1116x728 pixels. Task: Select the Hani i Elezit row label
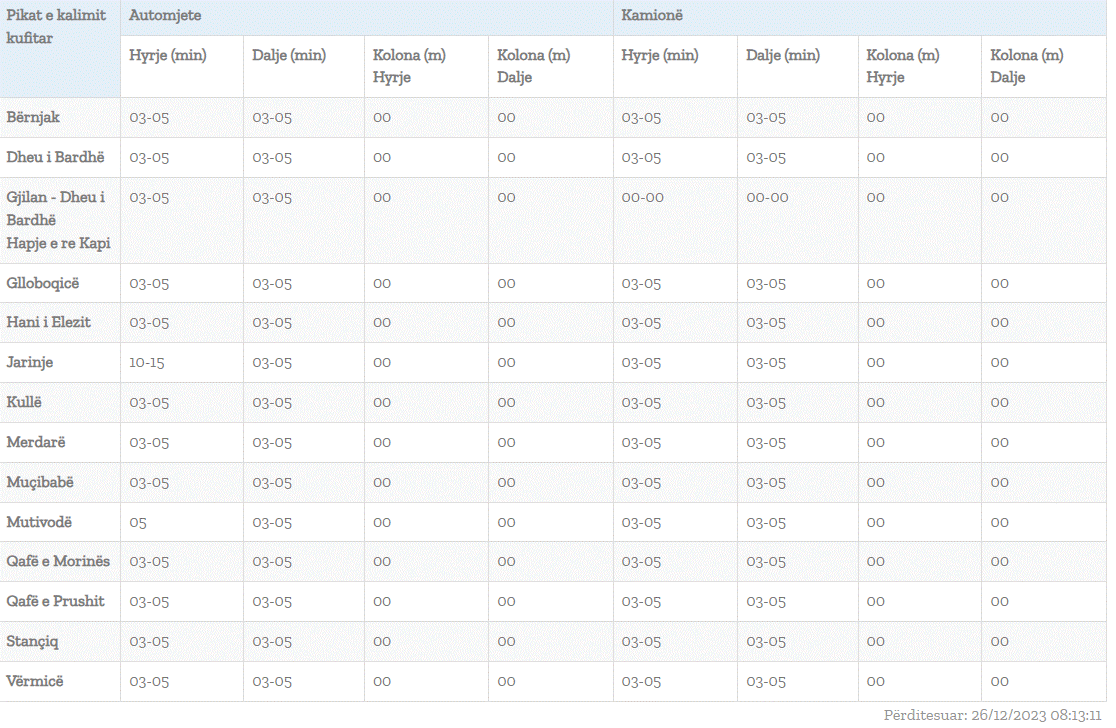(50, 323)
